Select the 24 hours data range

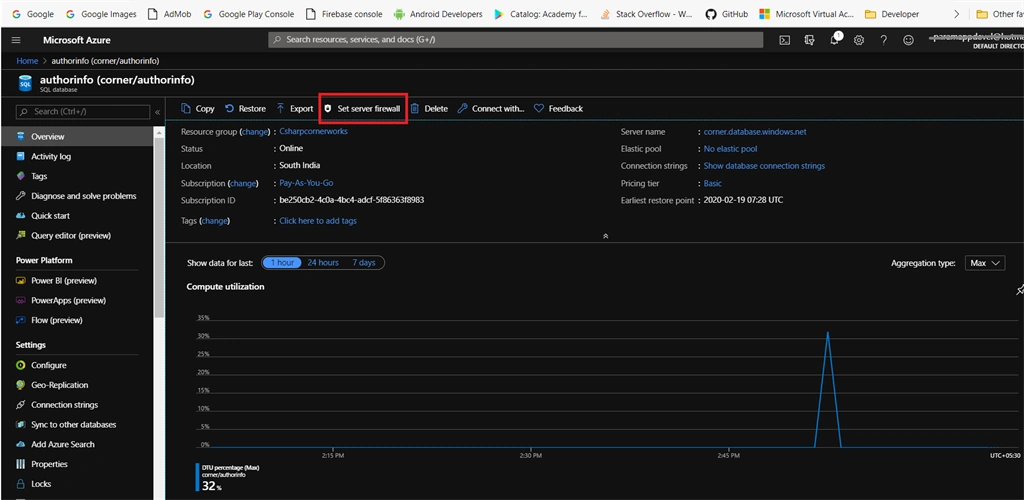[x=323, y=262]
